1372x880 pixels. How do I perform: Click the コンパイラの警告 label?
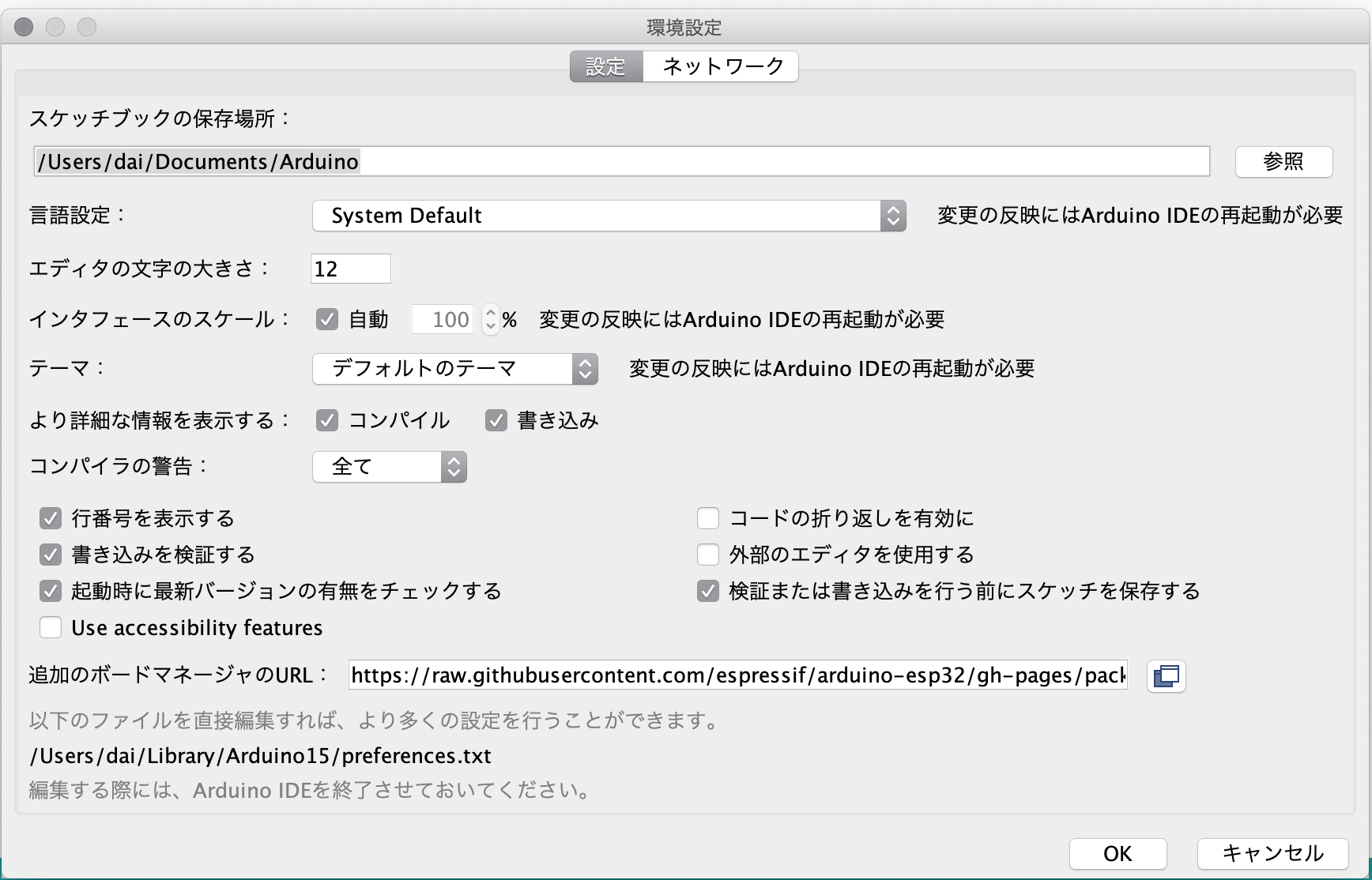119,466
